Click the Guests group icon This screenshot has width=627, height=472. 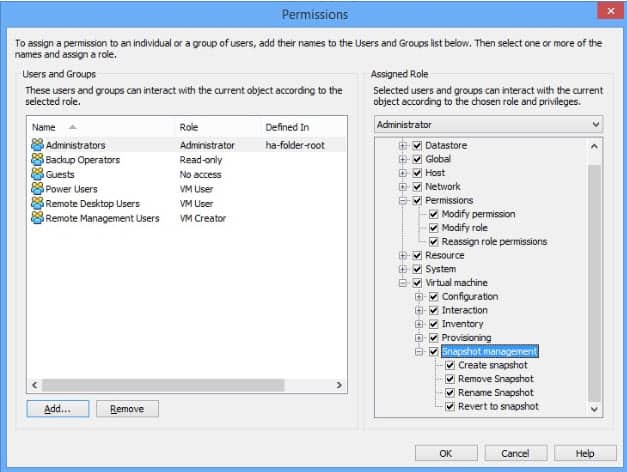point(37,174)
